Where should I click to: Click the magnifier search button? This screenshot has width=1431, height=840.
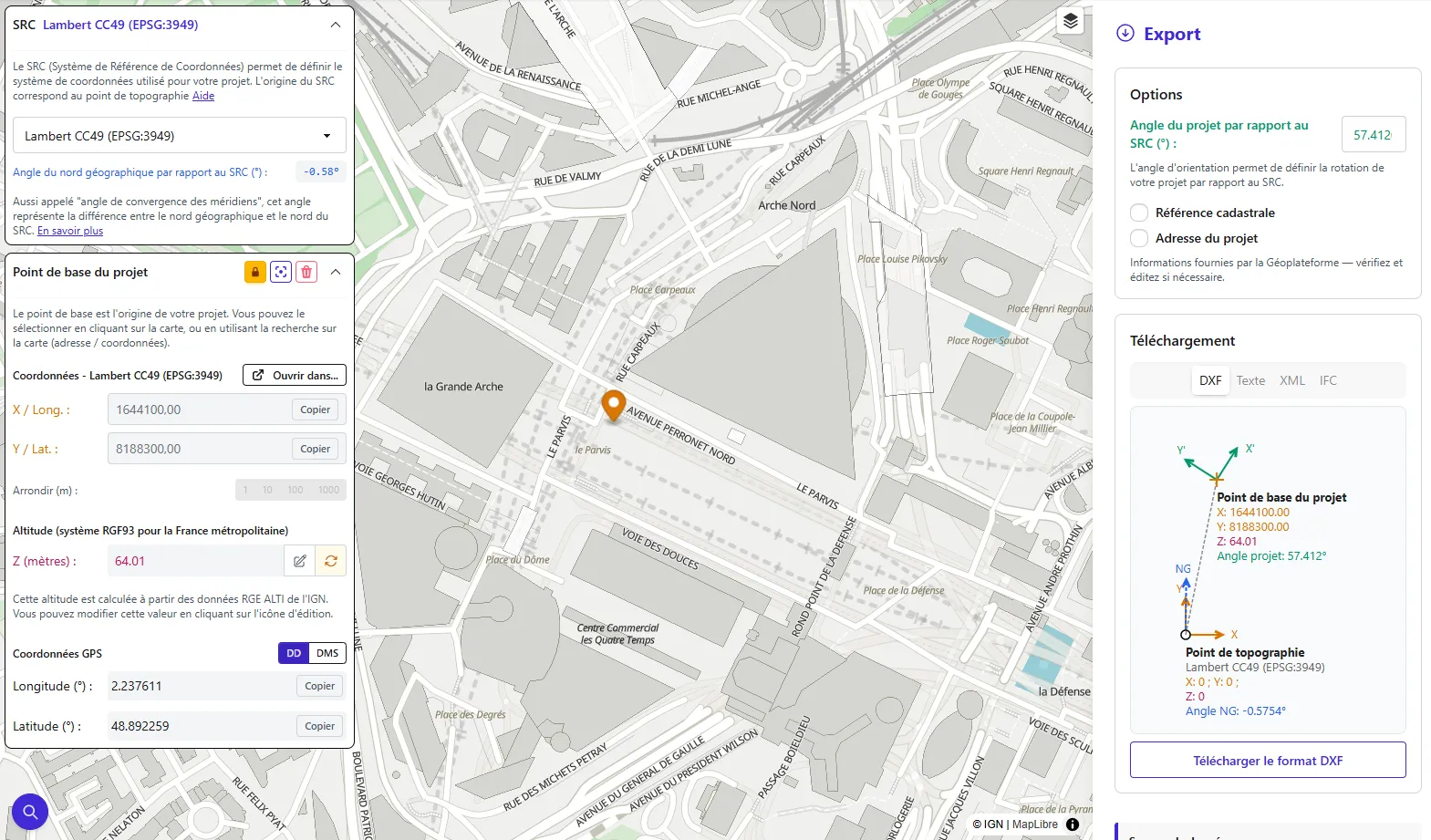[30, 811]
